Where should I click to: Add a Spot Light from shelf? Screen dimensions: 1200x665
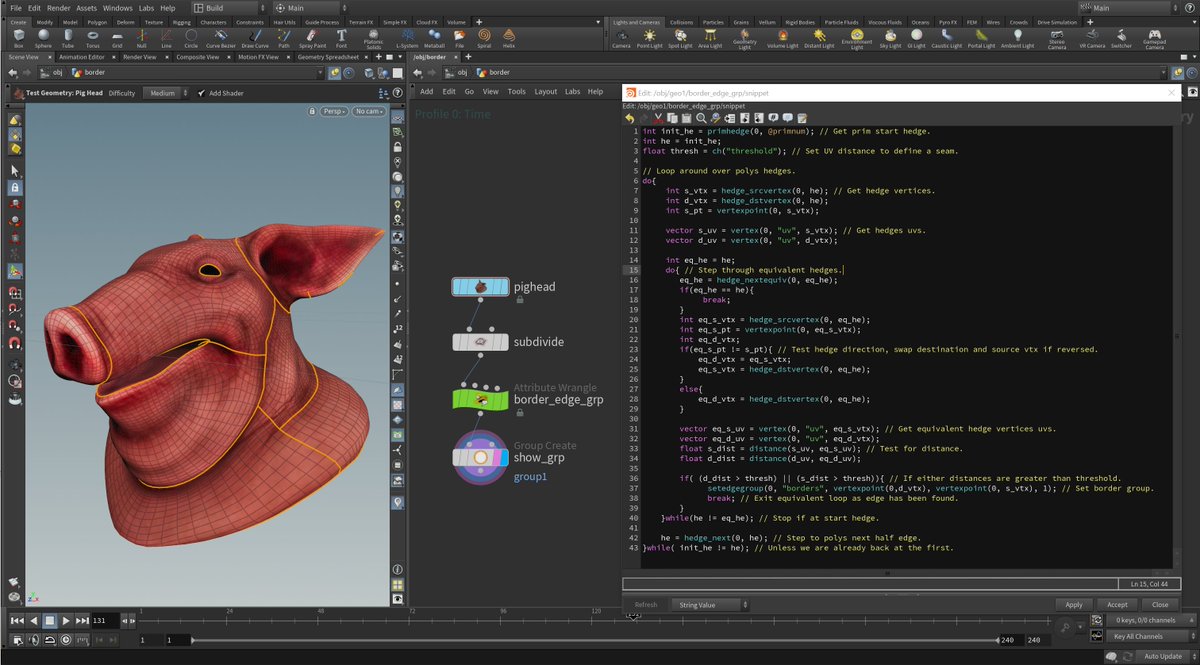[x=680, y=38]
